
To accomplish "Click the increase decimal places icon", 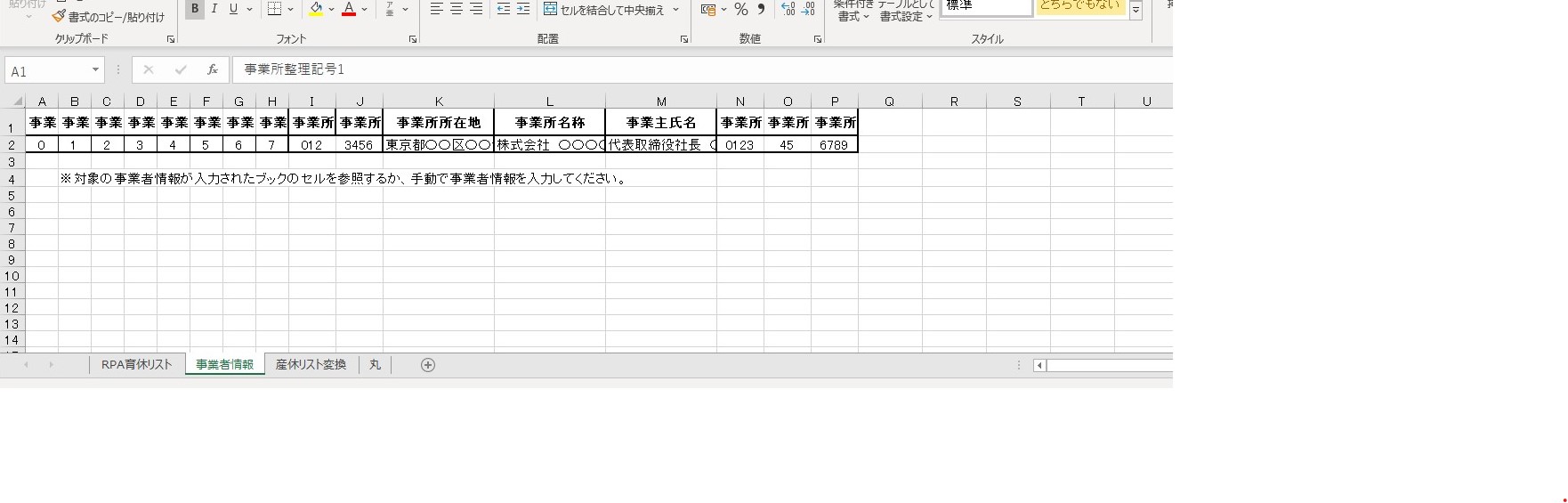I will 788,9.
